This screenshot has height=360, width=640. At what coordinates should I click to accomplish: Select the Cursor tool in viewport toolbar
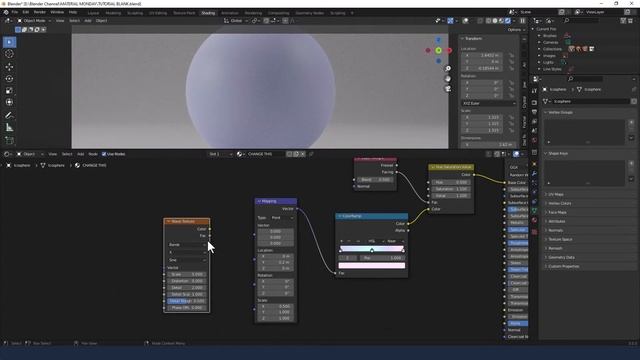point(9,54)
